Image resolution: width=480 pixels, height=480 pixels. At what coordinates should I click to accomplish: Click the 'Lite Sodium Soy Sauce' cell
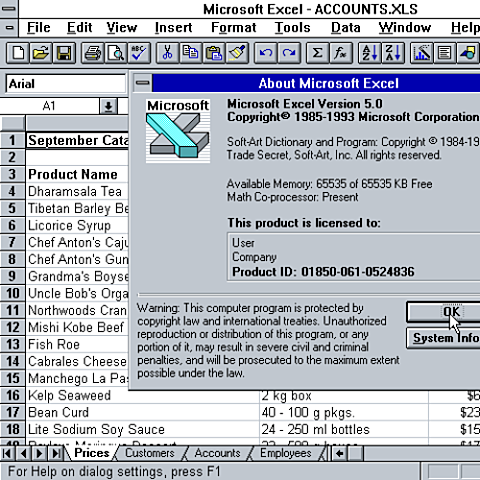tap(143, 429)
